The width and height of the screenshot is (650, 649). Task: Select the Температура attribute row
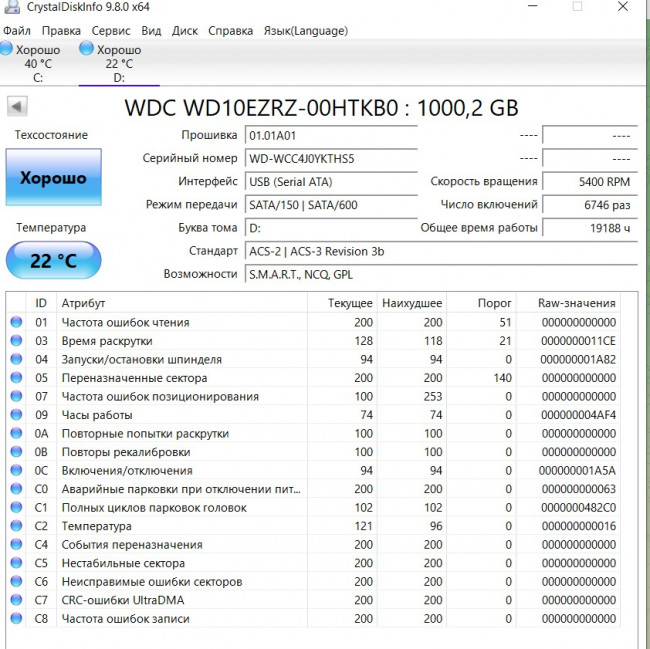pos(313,525)
